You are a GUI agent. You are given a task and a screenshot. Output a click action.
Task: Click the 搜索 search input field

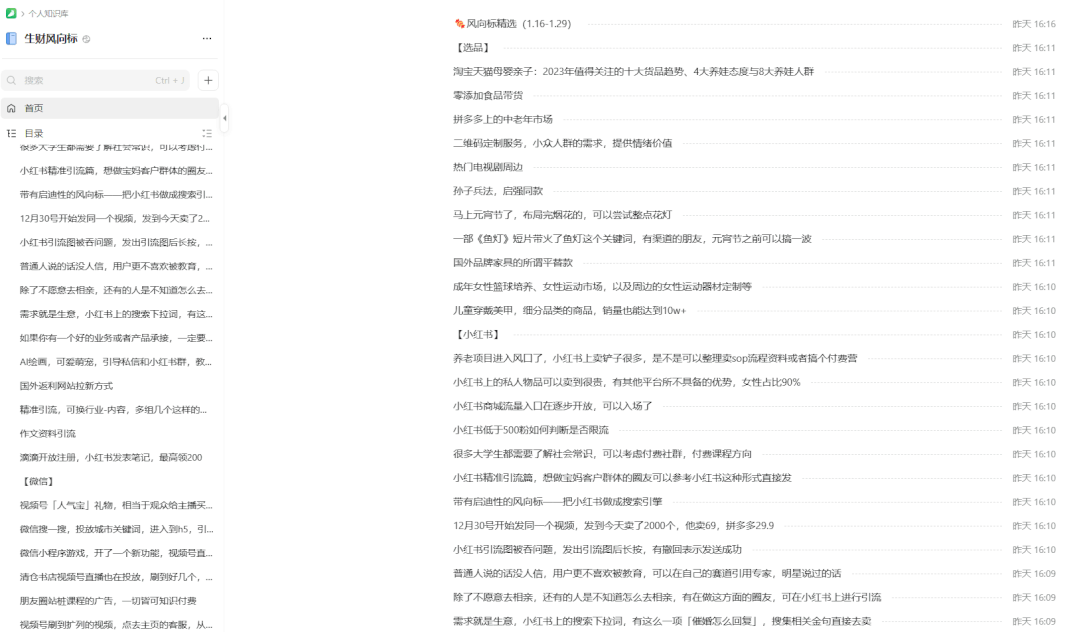pos(97,81)
